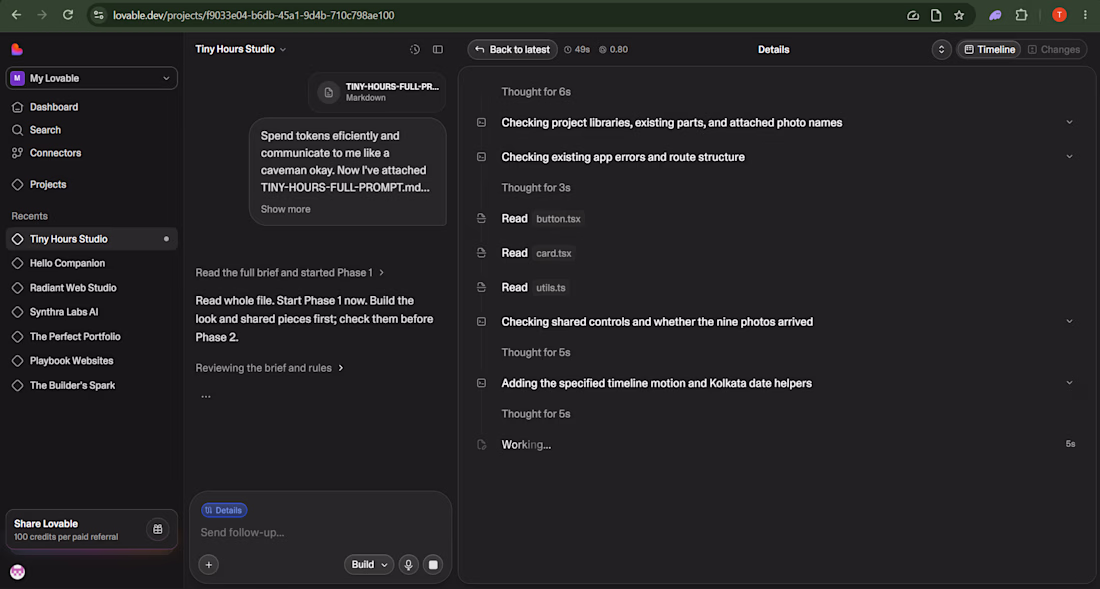Open Connectors in sidebar
Viewport: 1100px width, 589px height.
pos(55,153)
